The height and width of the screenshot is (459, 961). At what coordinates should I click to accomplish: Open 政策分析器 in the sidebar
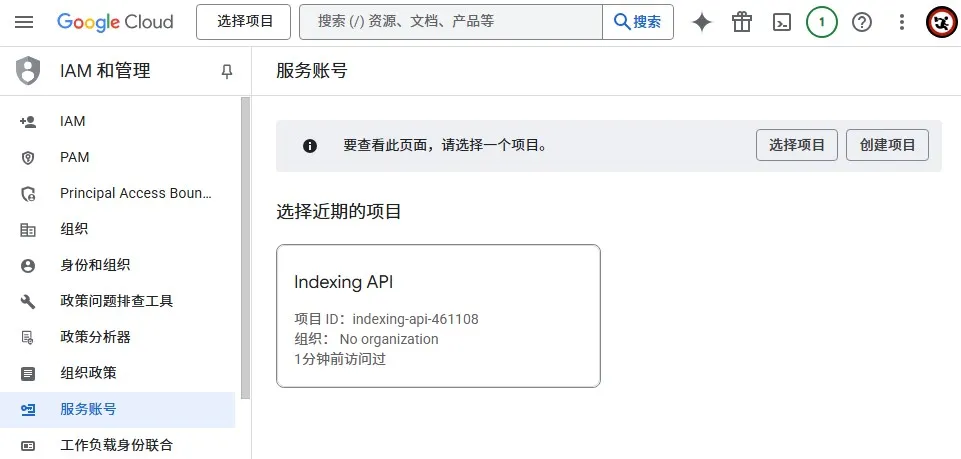(118, 337)
